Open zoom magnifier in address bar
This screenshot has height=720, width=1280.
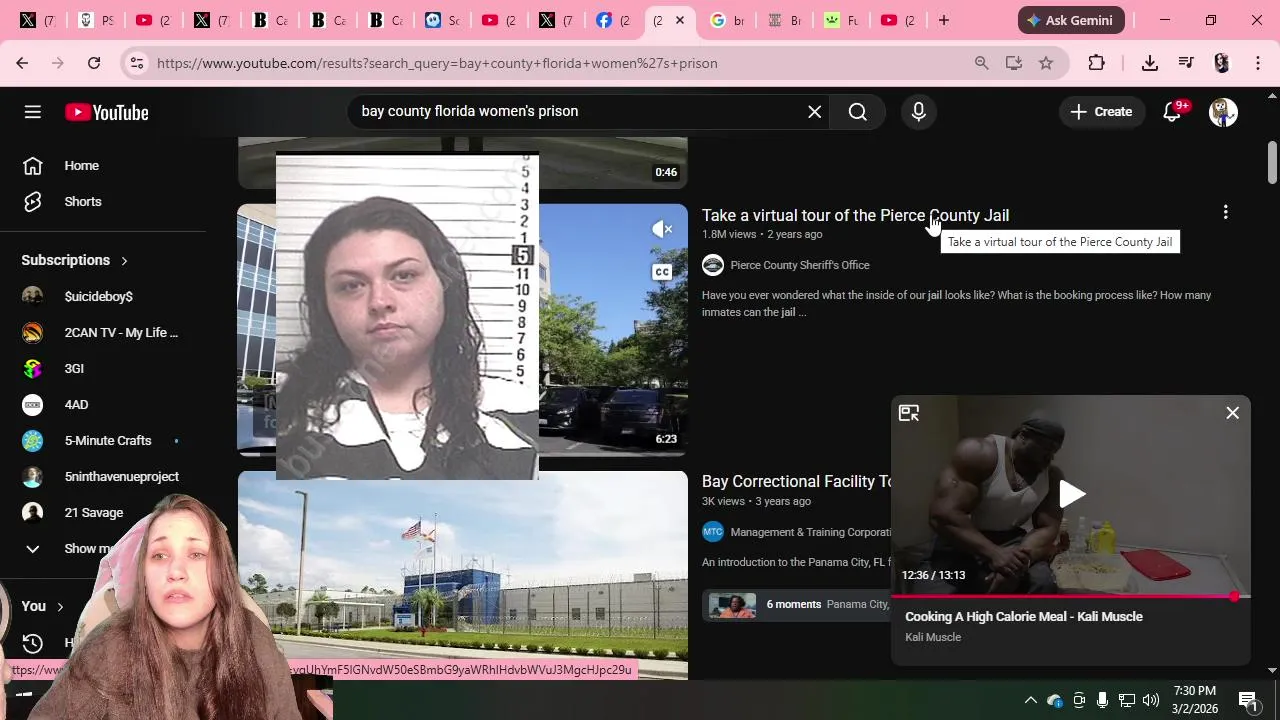pyautogui.click(x=982, y=63)
